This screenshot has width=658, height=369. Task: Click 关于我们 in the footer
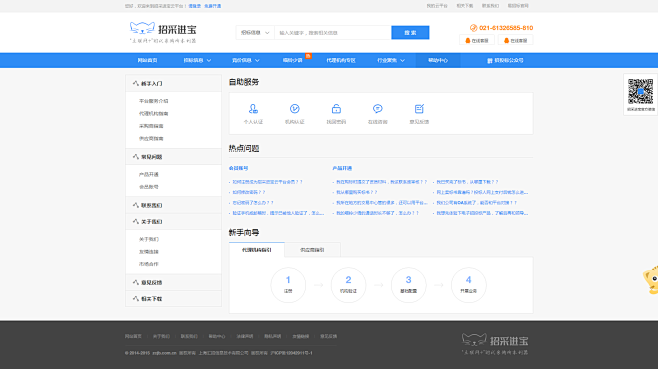pos(161,336)
